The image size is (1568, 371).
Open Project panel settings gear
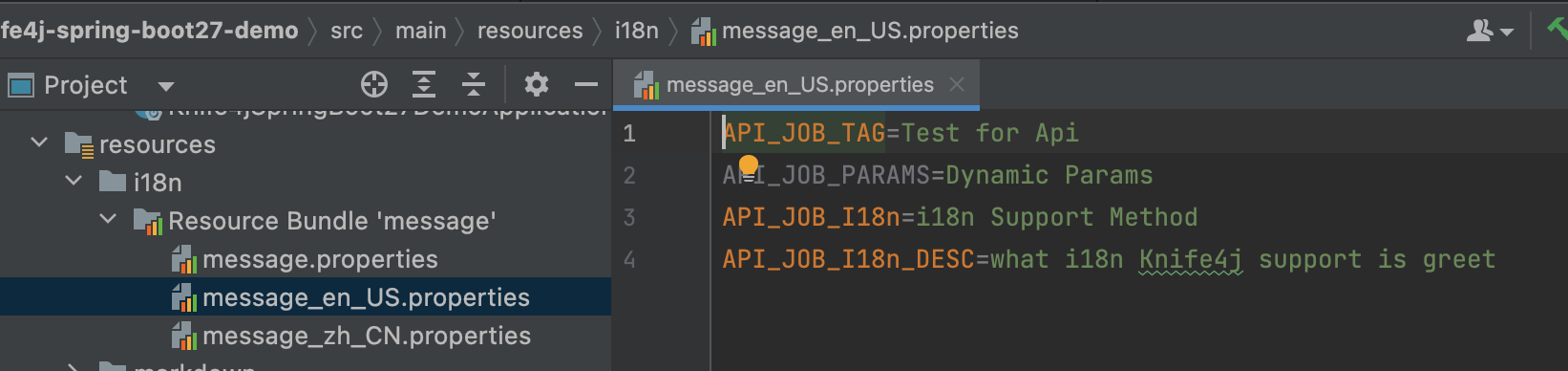pos(537,85)
